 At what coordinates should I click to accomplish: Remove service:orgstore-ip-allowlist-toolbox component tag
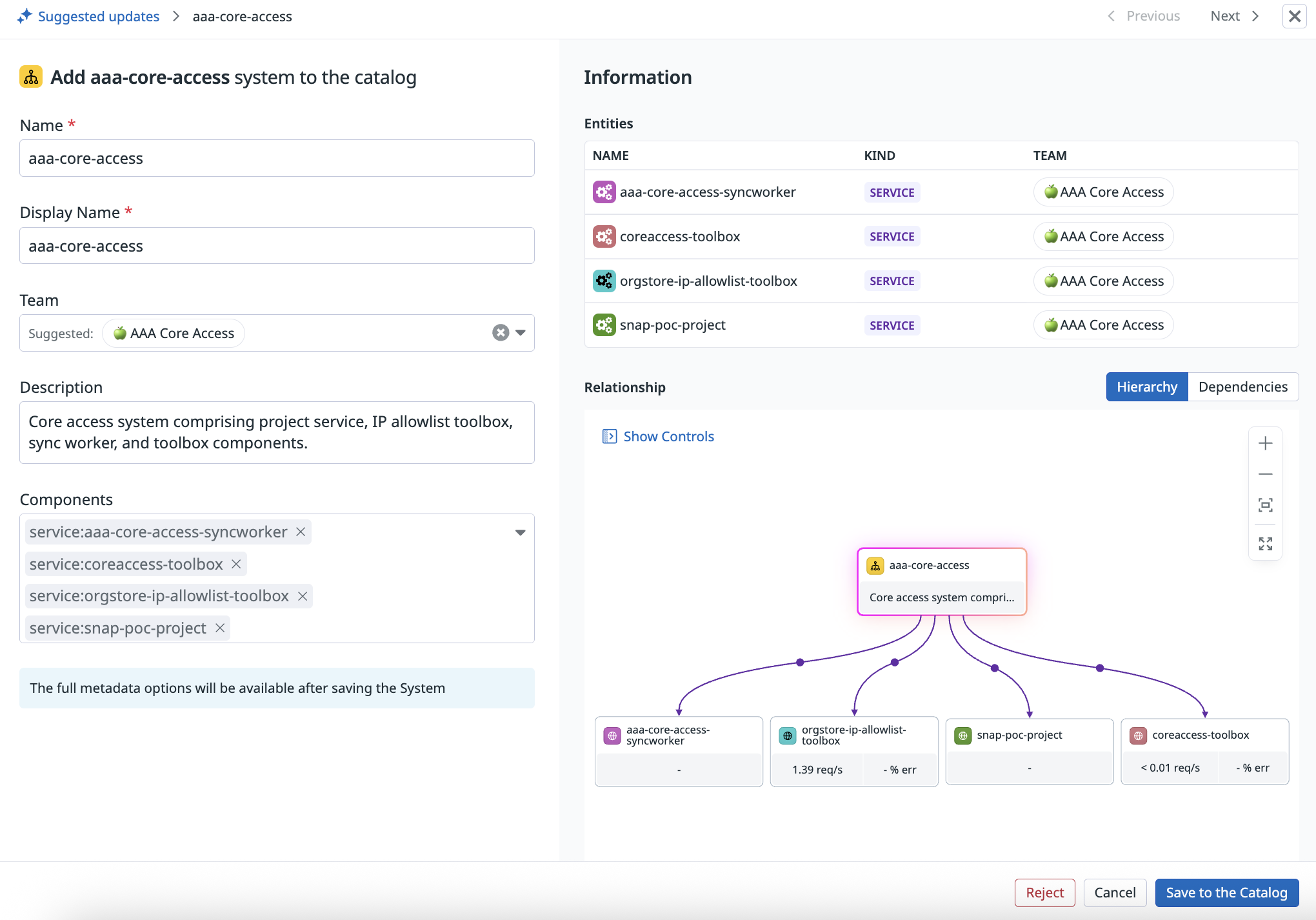303,596
